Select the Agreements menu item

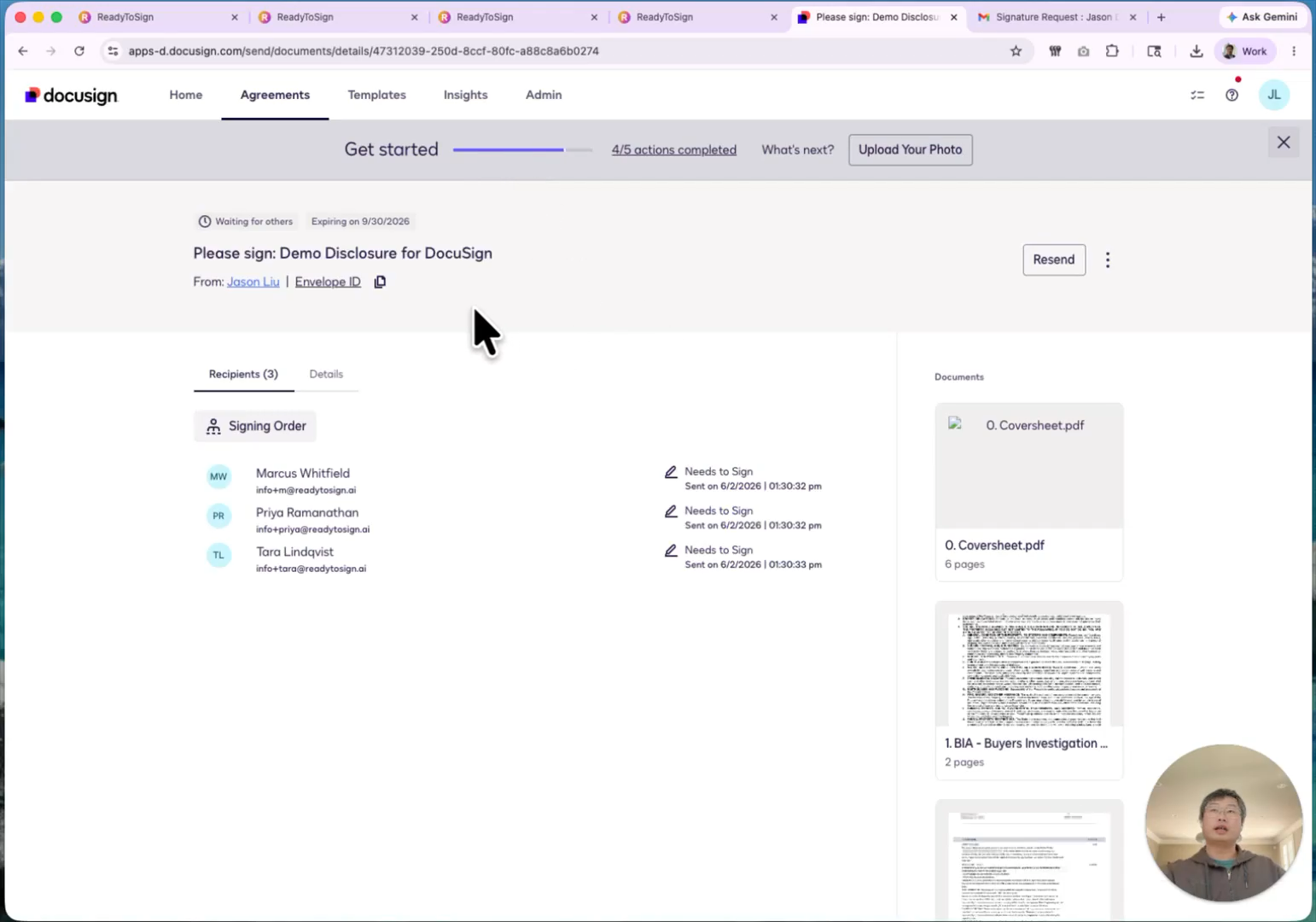point(275,95)
